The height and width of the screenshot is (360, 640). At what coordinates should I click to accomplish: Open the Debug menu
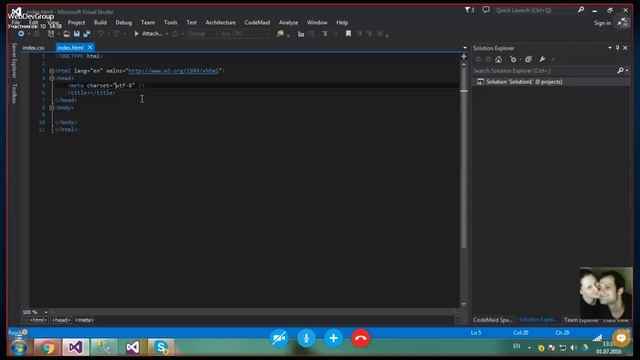tap(123, 22)
